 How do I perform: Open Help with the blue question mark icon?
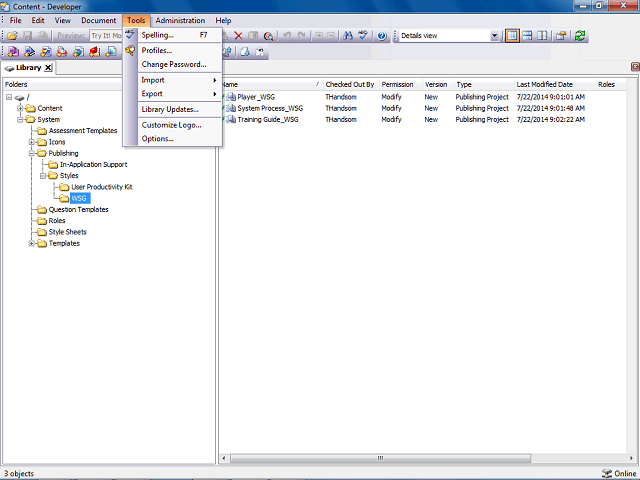click(382, 36)
